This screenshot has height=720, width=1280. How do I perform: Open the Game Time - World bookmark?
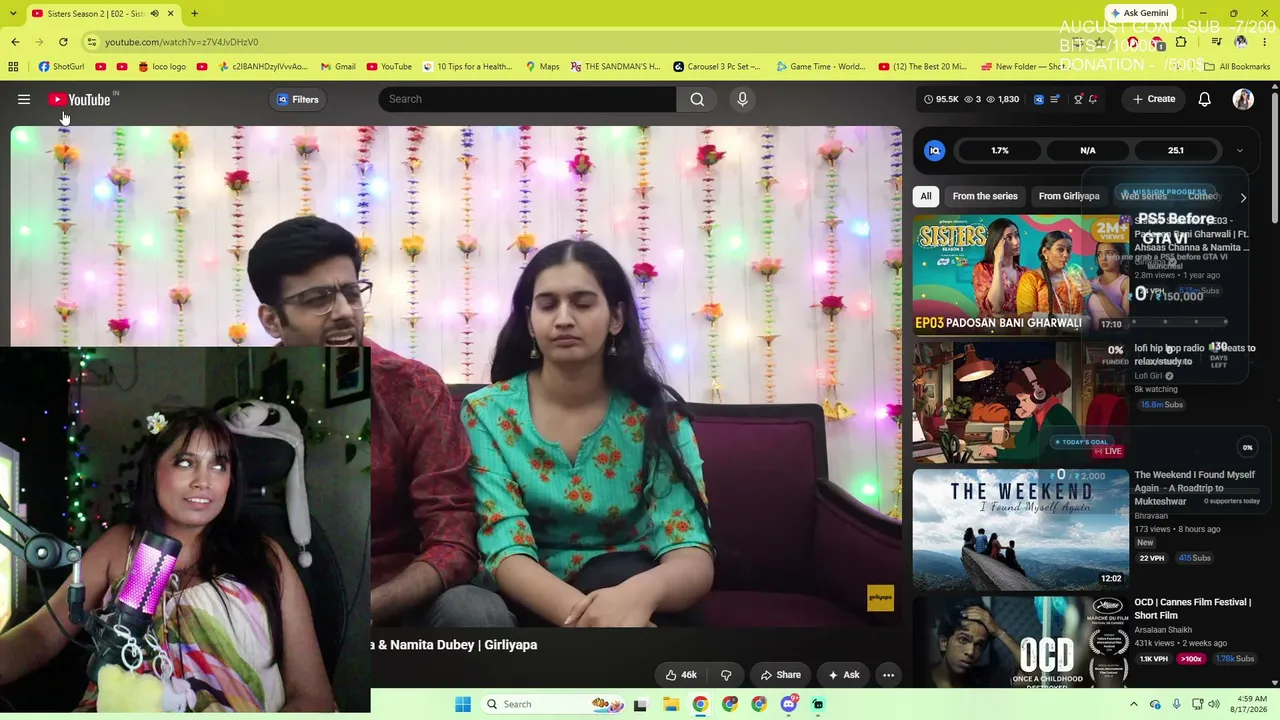(x=821, y=67)
